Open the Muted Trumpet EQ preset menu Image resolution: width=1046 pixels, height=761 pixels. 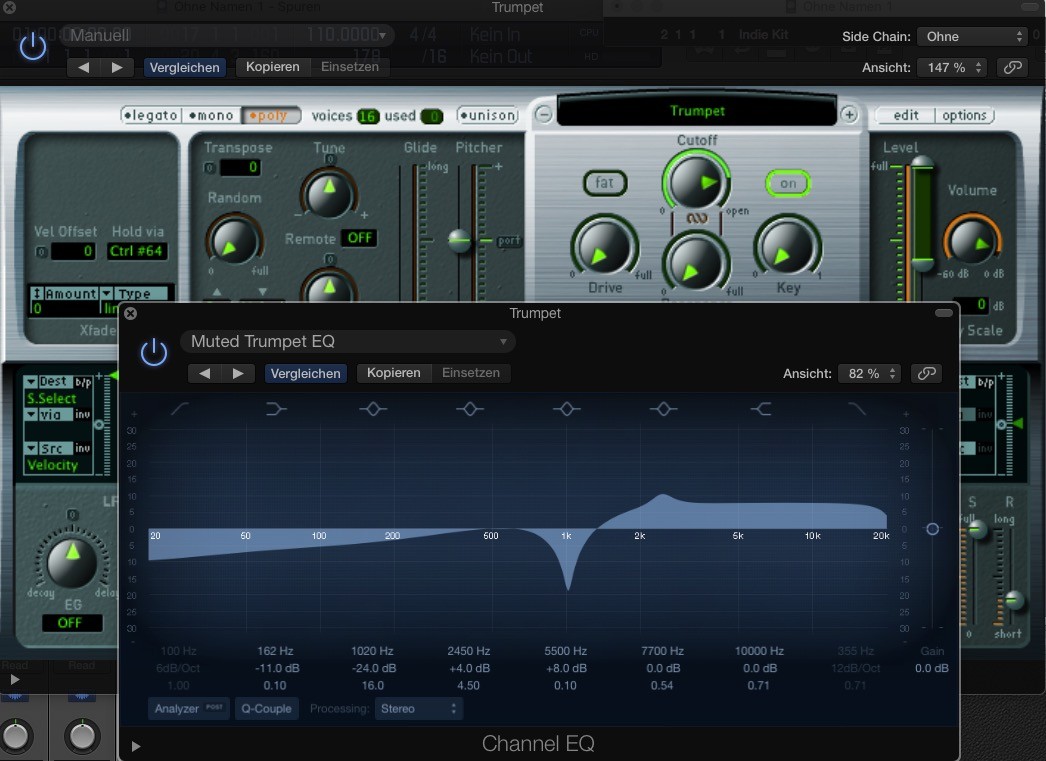click(x=348, y=341)
